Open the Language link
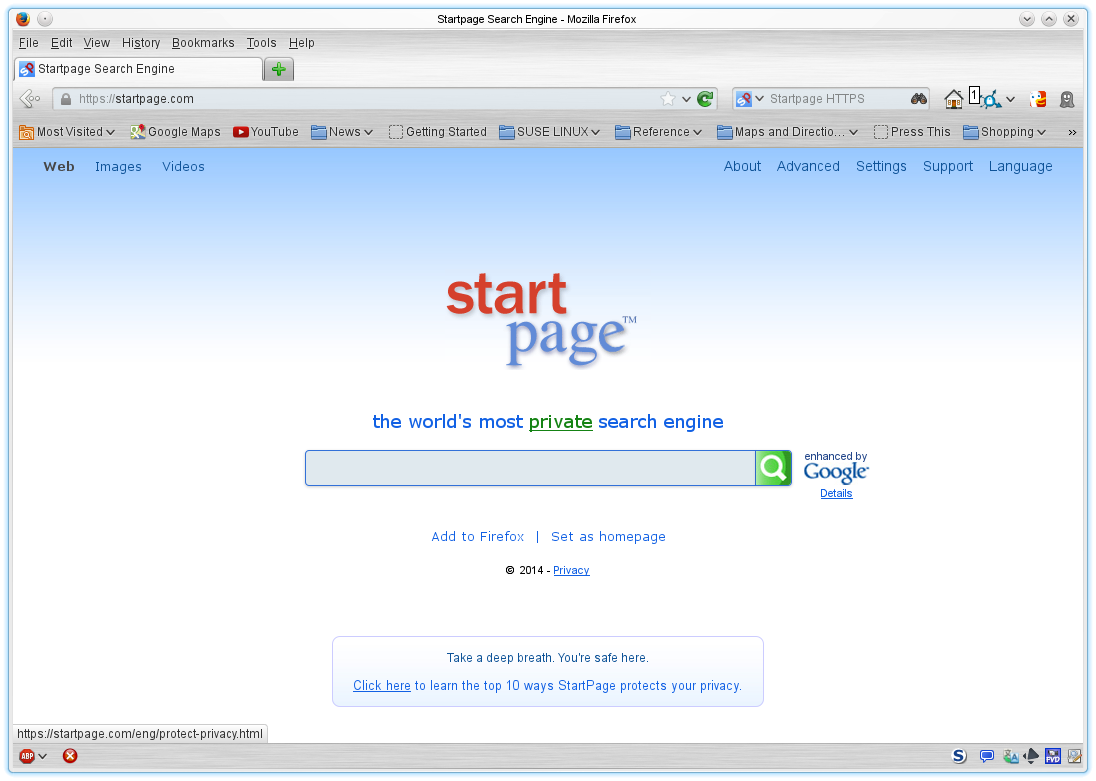Screen dimensions: 1096x781 click(1021, 166)
